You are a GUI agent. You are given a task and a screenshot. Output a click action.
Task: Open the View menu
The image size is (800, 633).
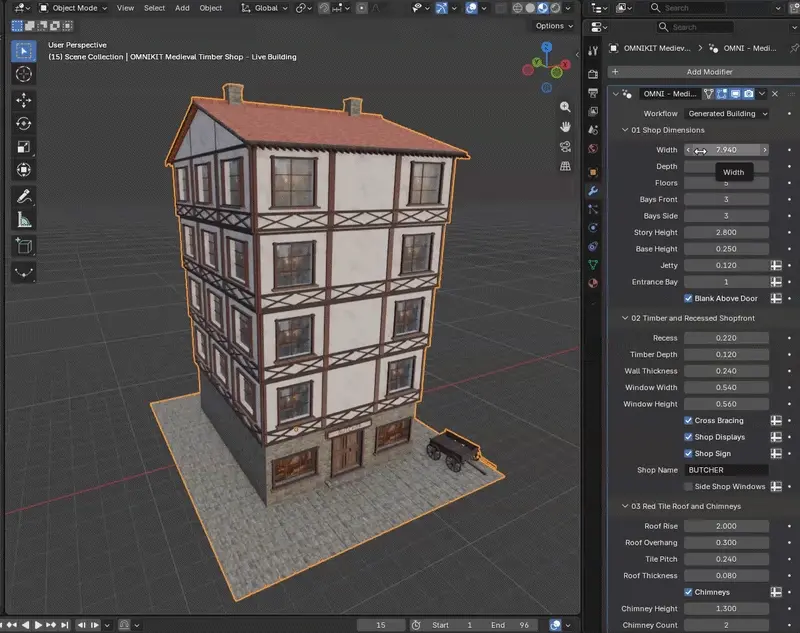pos(125,8)
